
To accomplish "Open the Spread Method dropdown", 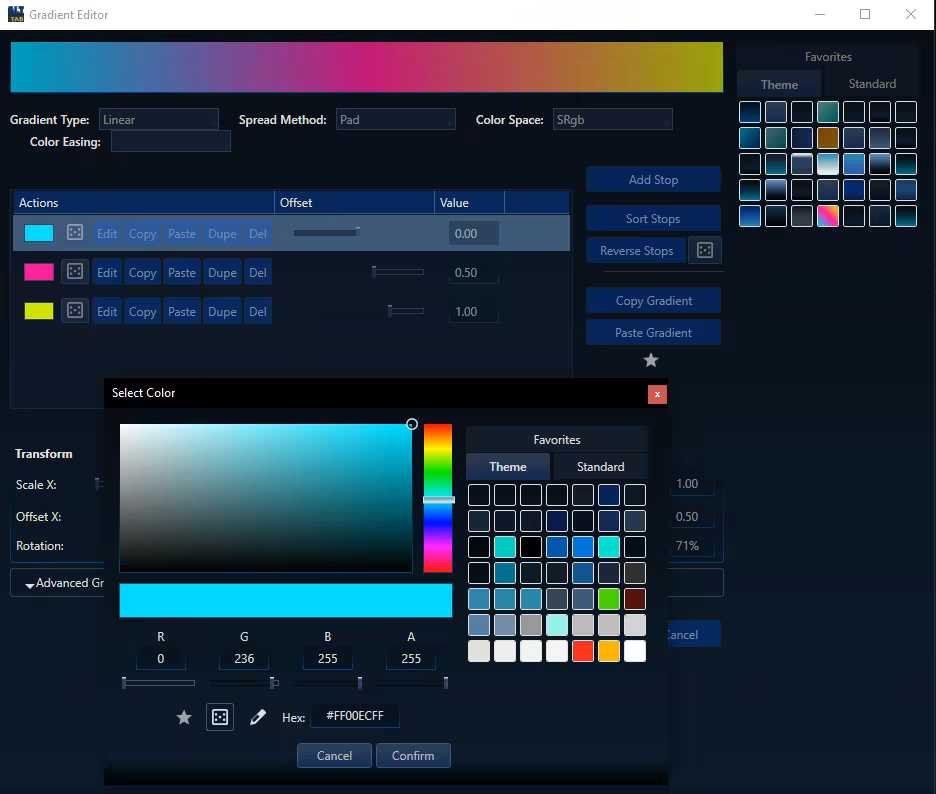I will click(x=395, y=120).
